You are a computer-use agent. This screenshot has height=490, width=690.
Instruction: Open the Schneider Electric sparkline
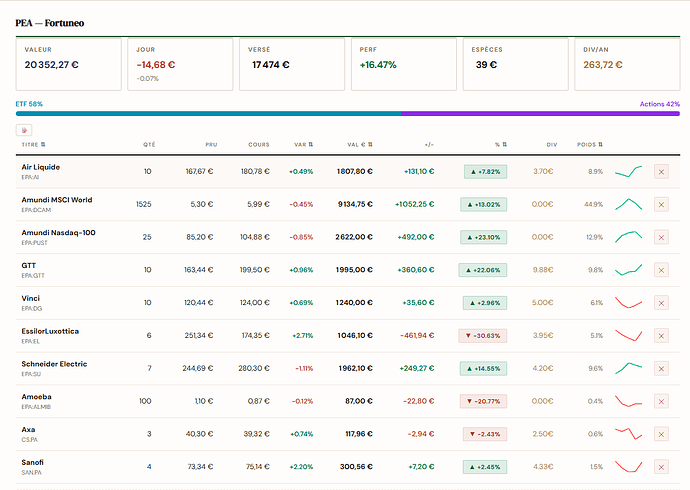[628, 368]
